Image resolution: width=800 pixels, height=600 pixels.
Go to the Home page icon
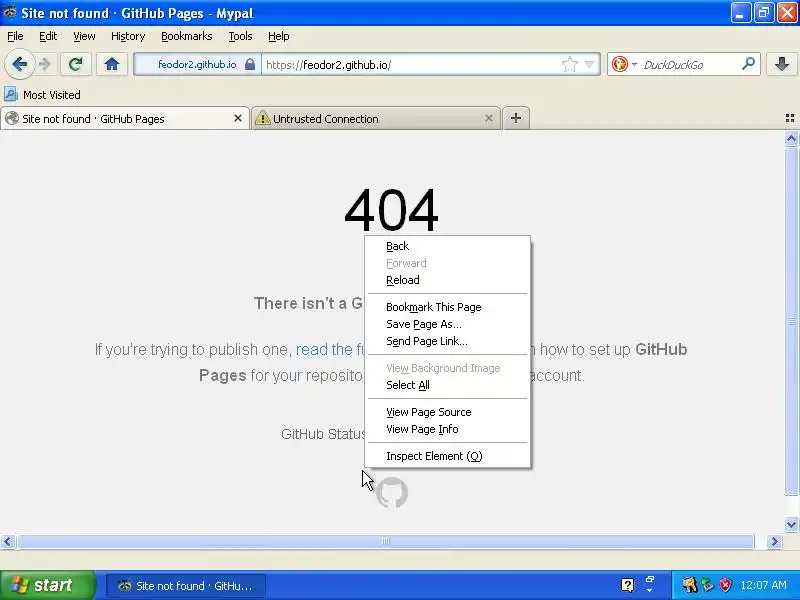coord(112,64)
